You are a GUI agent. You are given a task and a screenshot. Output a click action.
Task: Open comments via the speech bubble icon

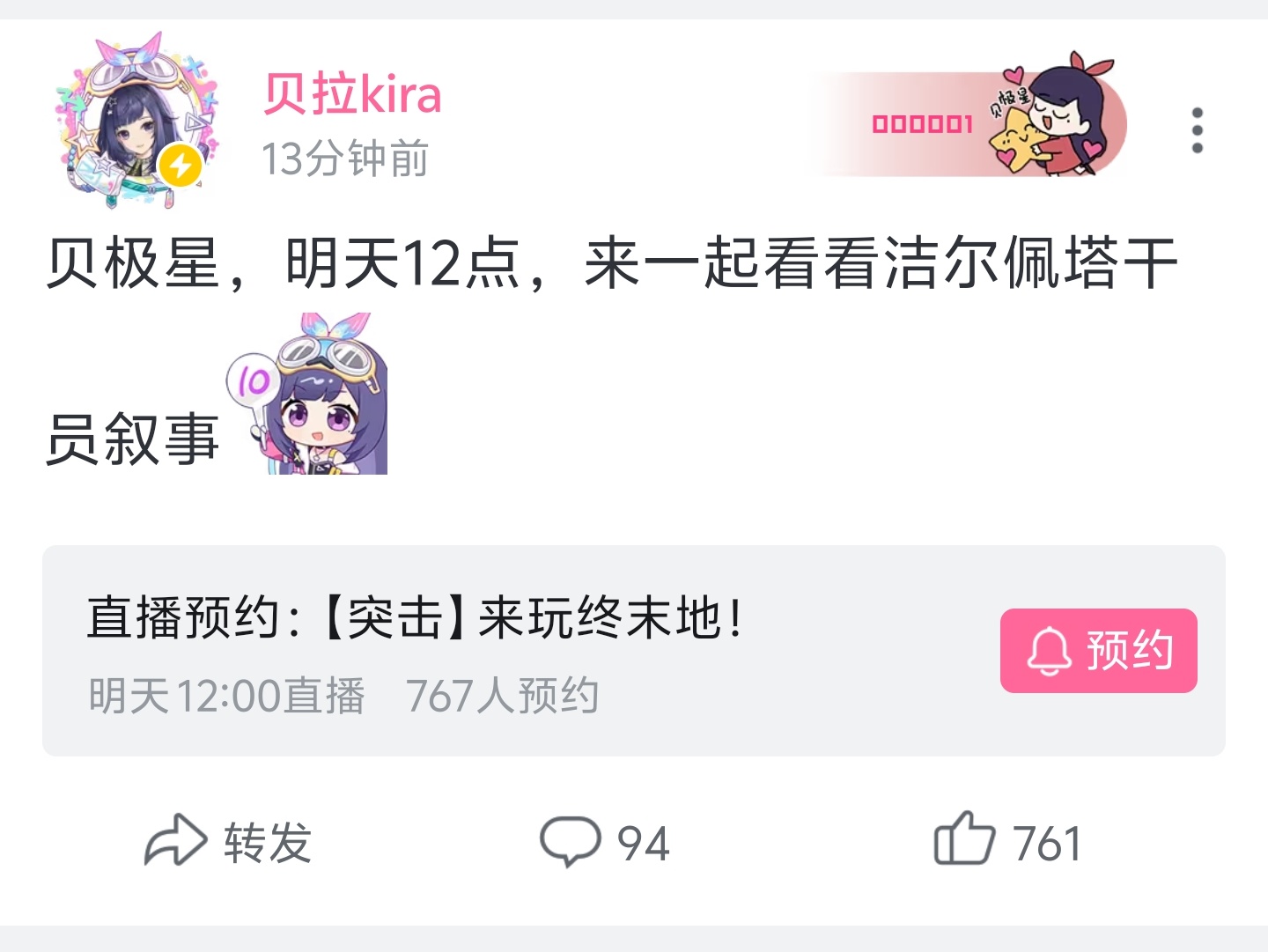570,841
